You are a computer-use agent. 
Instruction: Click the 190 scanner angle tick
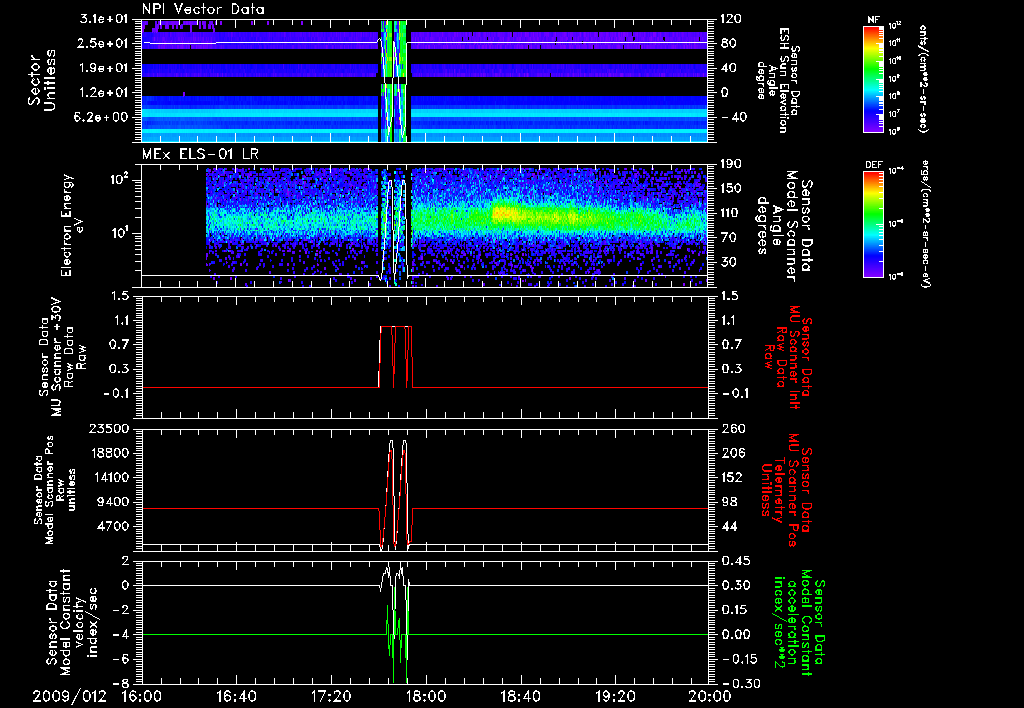click(732, 164)
